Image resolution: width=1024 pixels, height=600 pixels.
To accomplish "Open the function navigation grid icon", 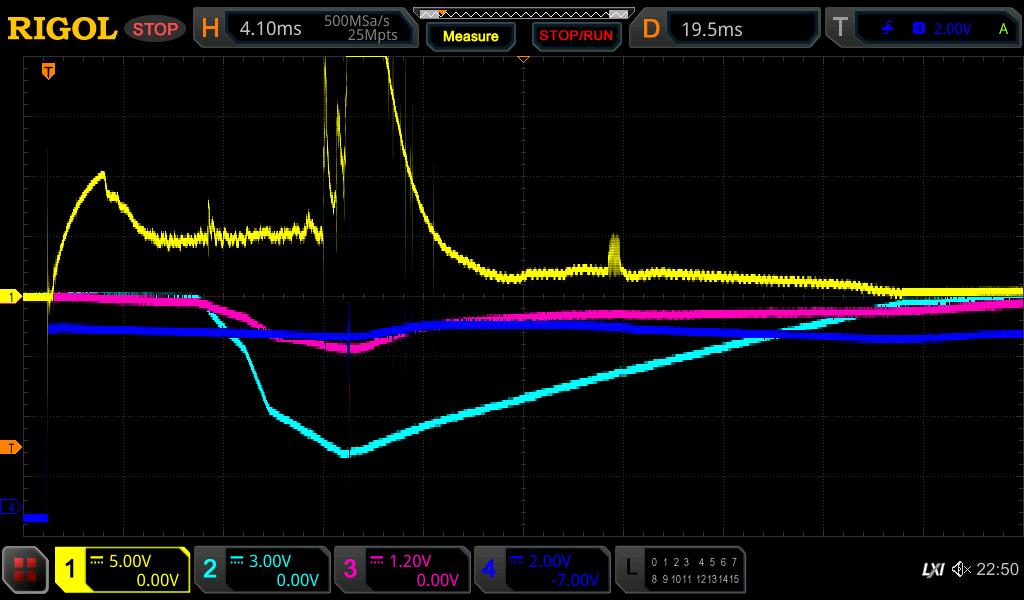I will (x=26, y=570).
